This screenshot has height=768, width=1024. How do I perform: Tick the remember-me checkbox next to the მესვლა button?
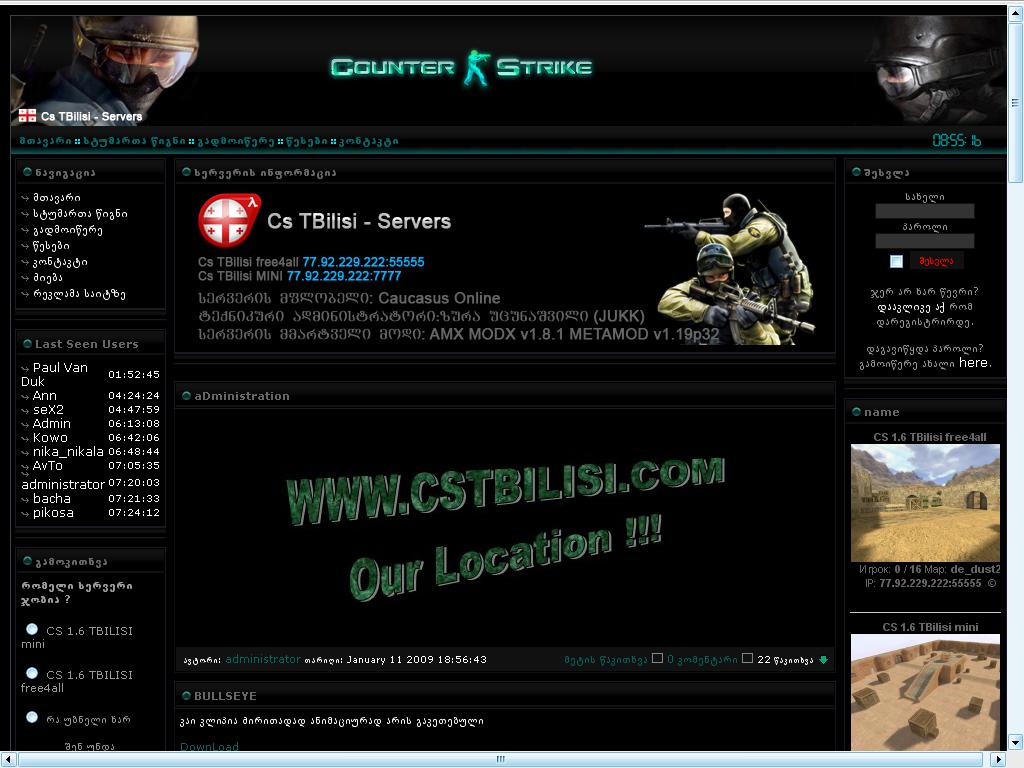[x=896, y=261]
